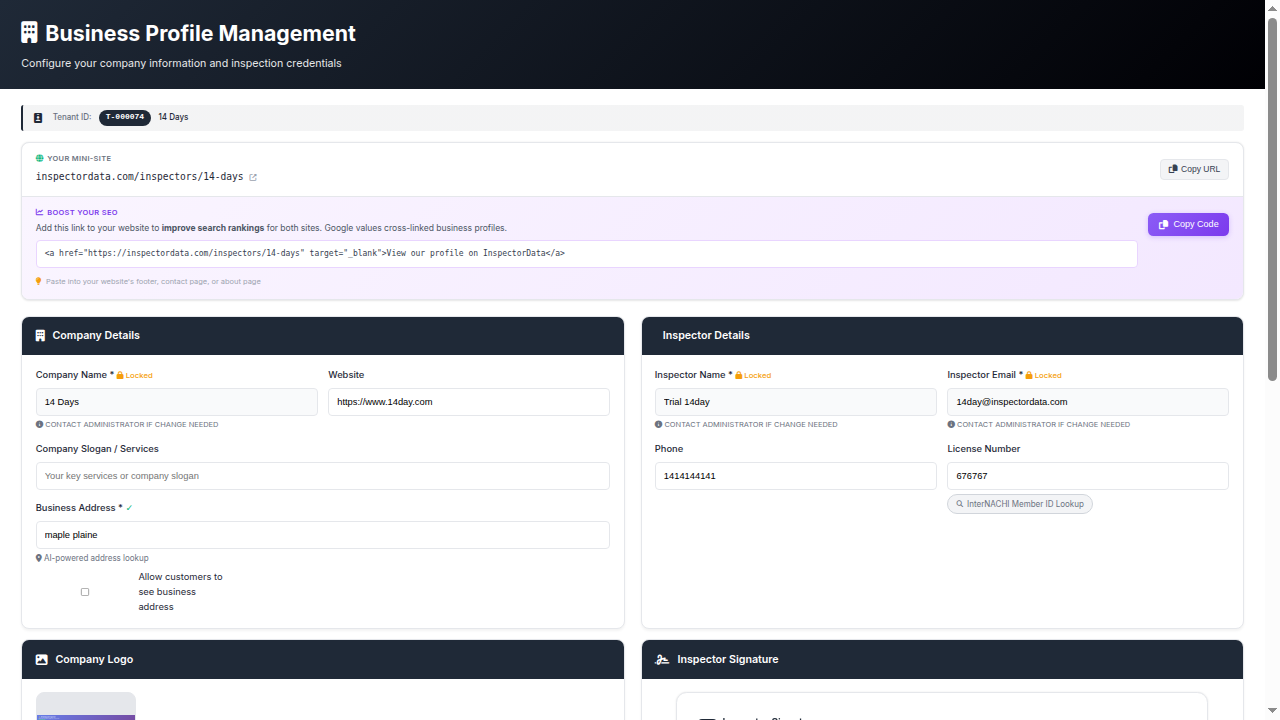Click inside the License Number field
This screenshot has width=1280, height=720.
[1087, 476]
